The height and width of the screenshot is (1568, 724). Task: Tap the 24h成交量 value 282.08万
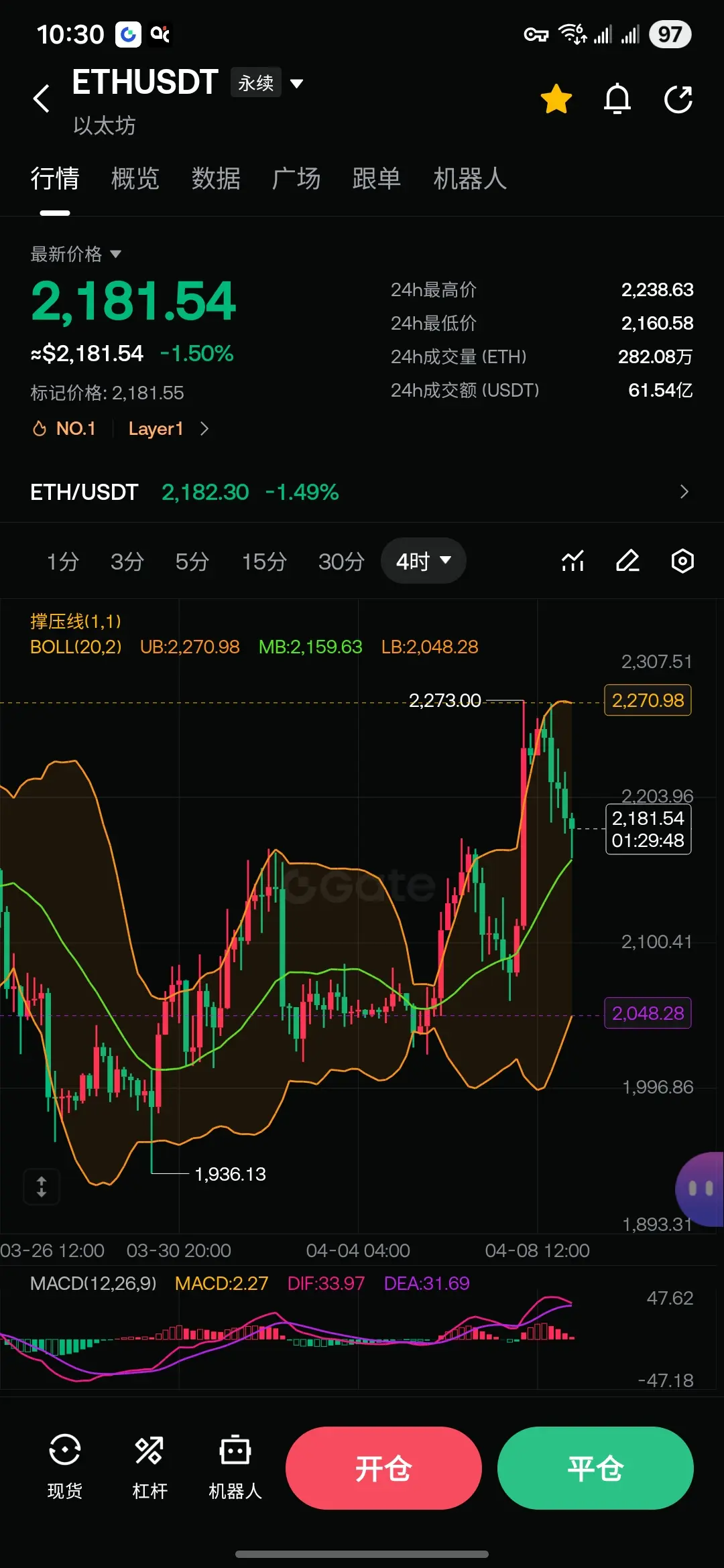pyautogui.click(x=655, y=356)
